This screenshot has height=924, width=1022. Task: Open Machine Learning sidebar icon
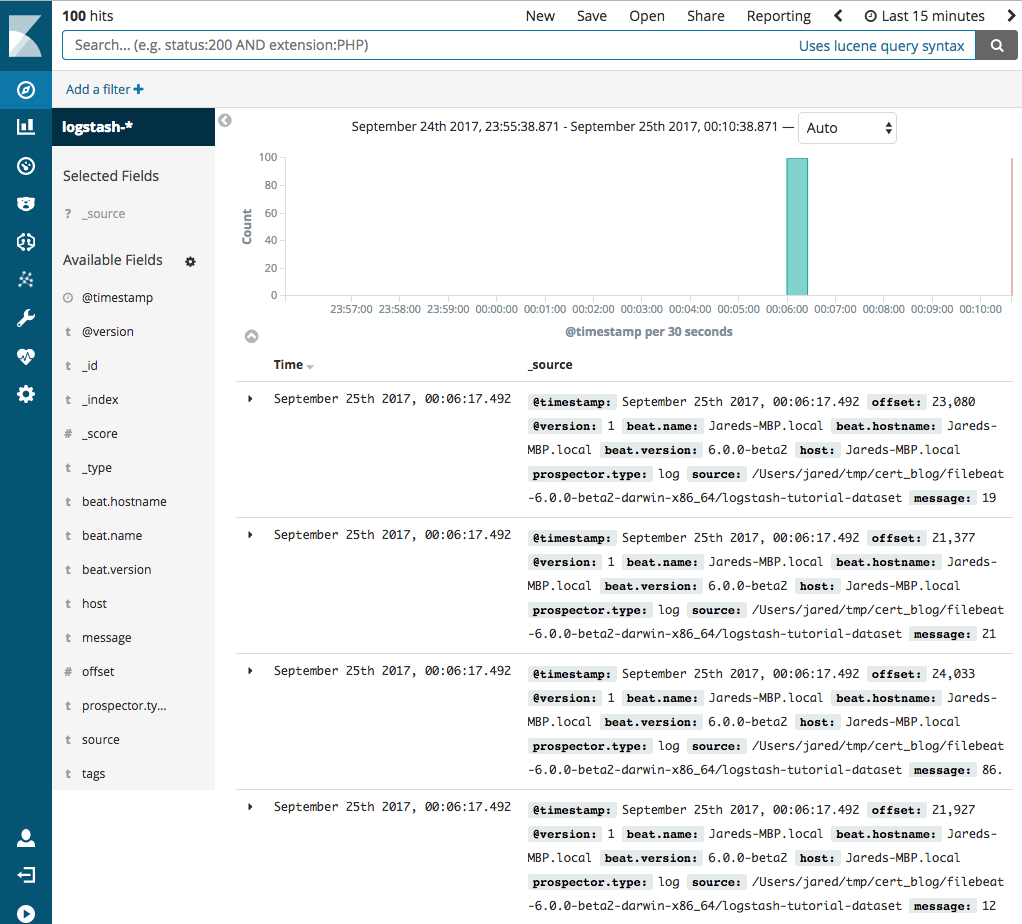[25, 242]
